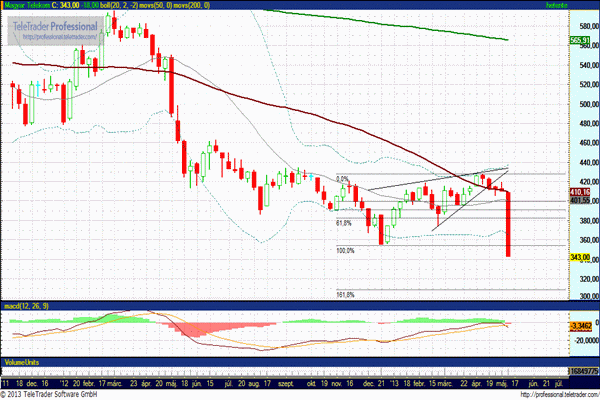Open the hetente period selector
Screen dimensions: 600x400
(x=583, y=5)
